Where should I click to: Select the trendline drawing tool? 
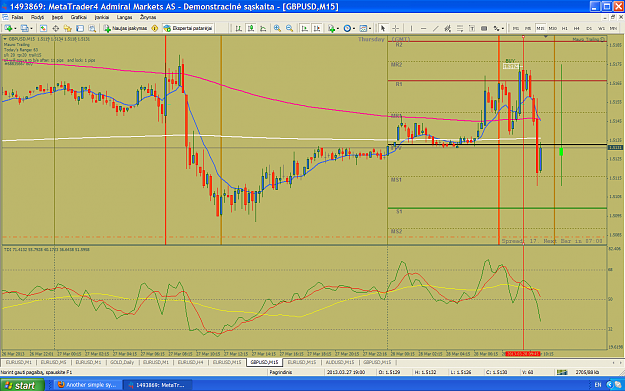[435, 28]
